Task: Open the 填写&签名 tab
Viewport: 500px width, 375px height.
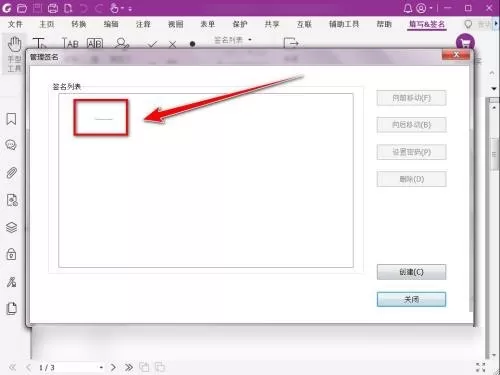Action: (427, 24)
